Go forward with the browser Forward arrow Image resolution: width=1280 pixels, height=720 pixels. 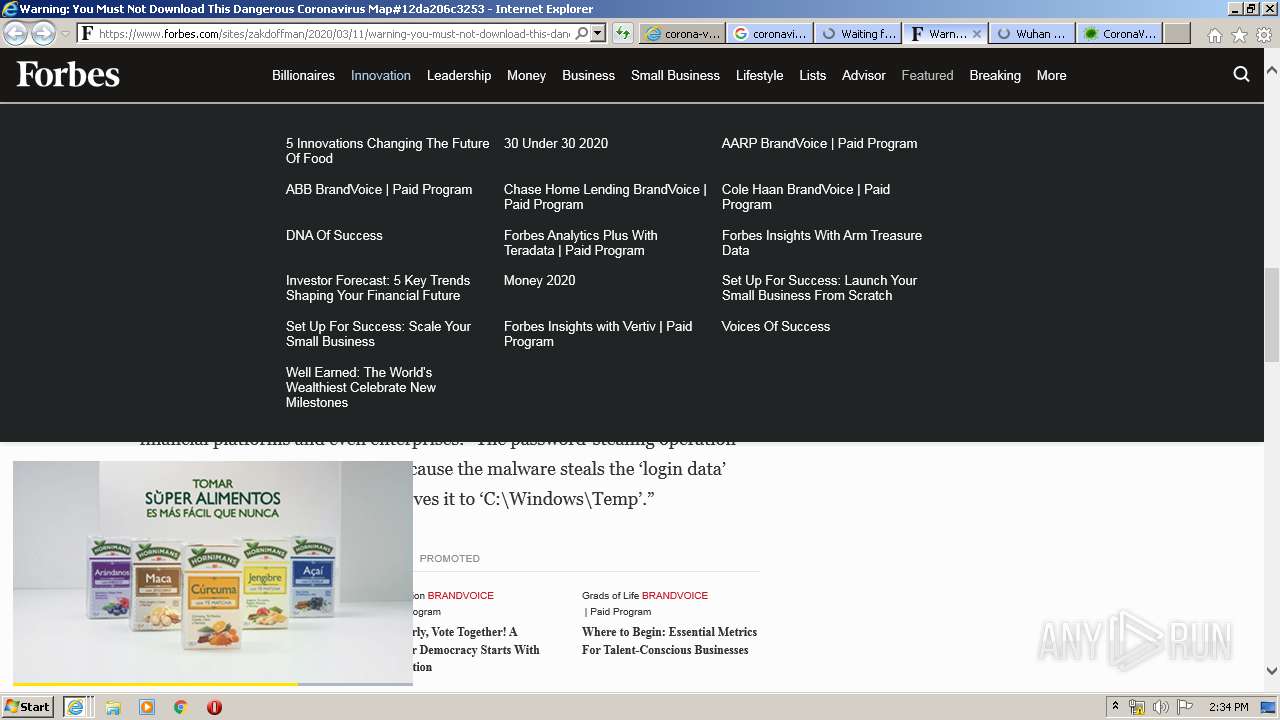coord(43,33)
